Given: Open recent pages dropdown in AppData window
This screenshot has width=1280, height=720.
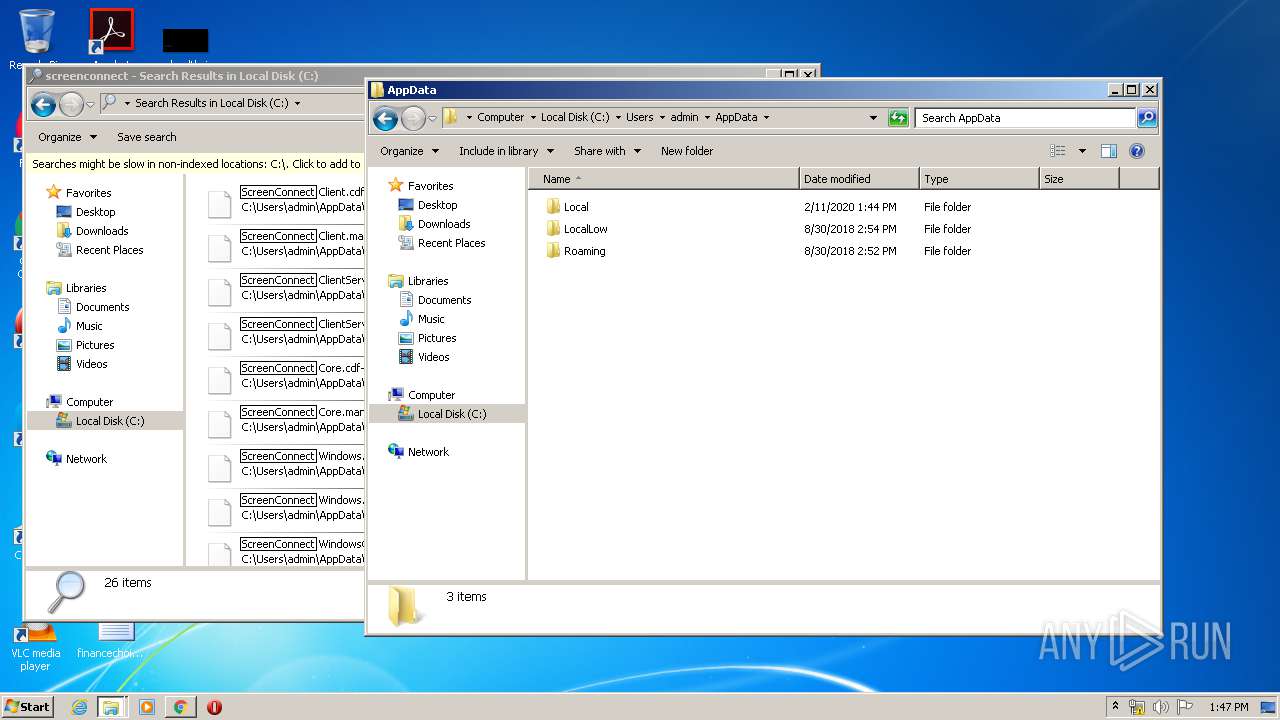Looking at the screenshot, I should 432,118.
